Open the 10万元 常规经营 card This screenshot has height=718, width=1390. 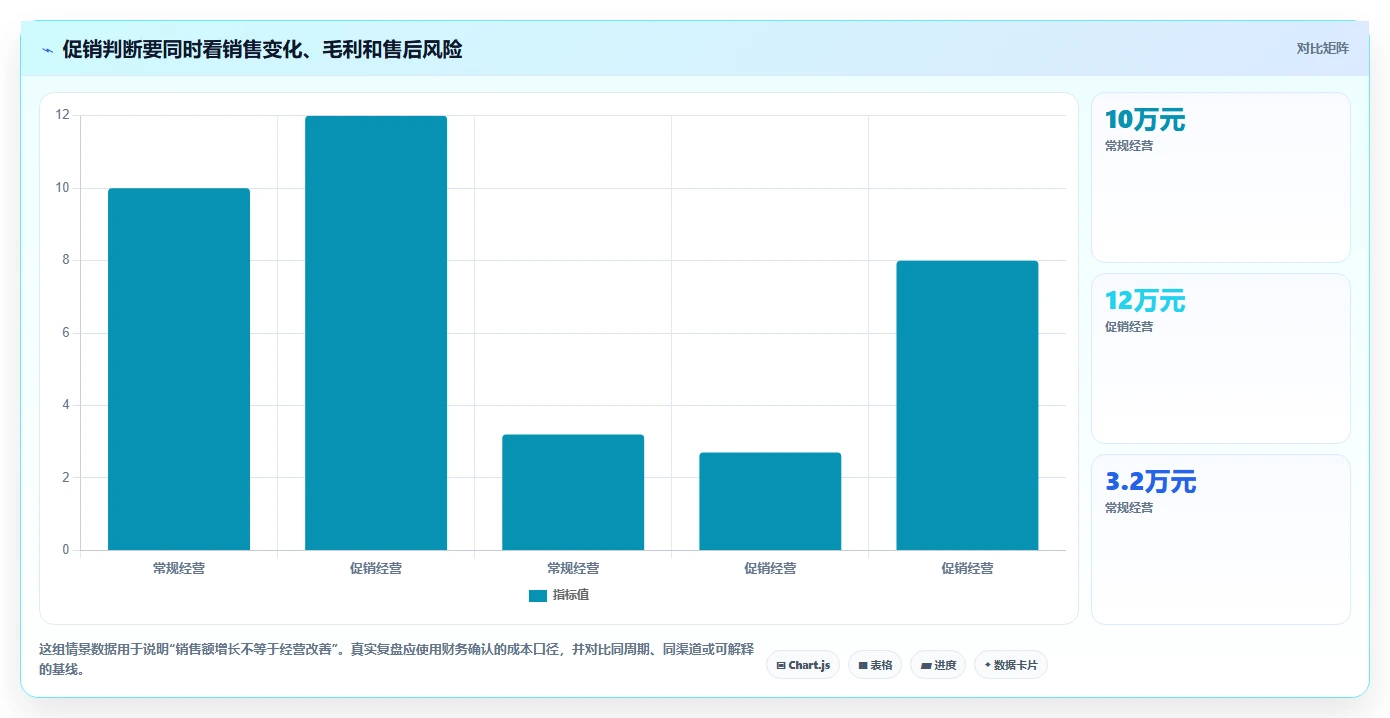click(1220, 177)
